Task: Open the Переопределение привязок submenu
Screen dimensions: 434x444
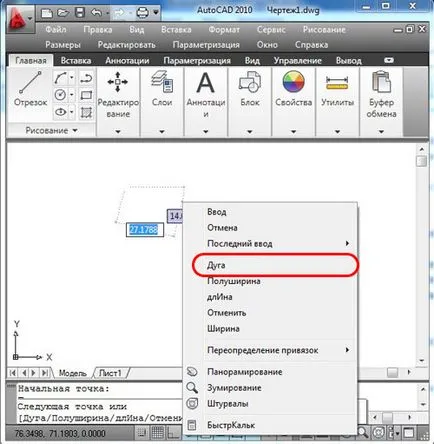Action: [x=271, y=350]
